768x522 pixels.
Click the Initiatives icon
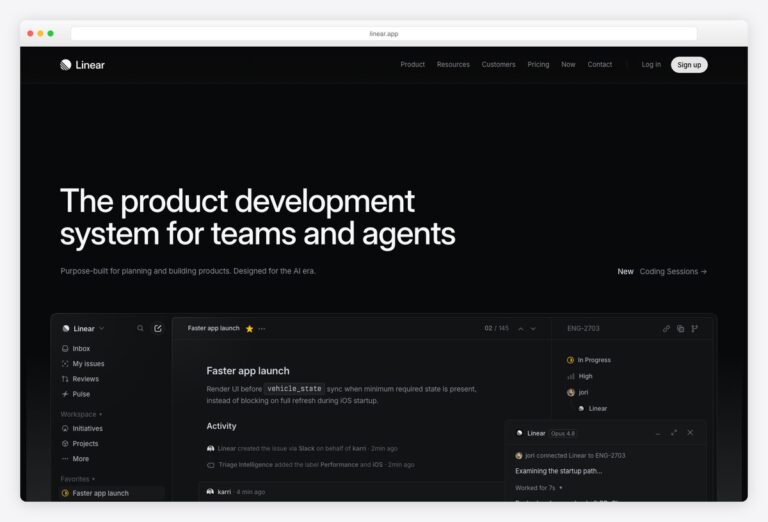(x=65, y=428)
